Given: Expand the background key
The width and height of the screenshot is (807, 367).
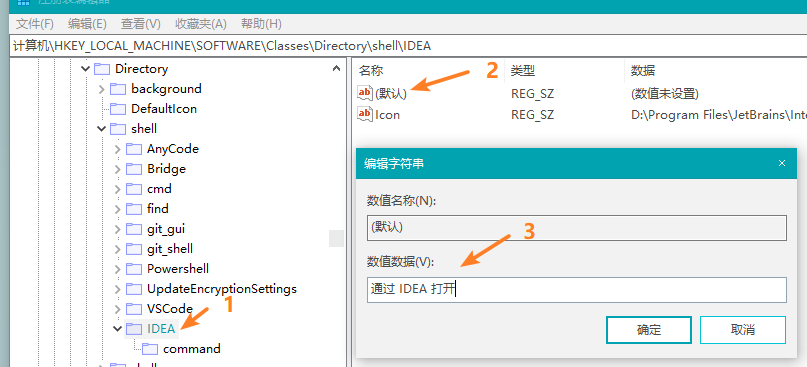Looking at the screenshot, I should click(101, 89).
